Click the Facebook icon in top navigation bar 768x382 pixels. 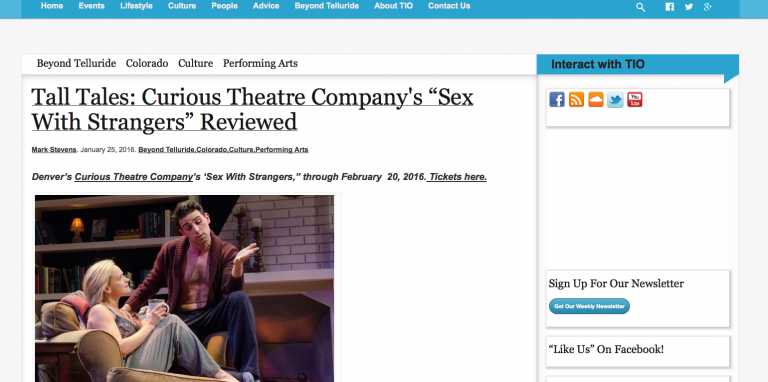(x=670, y=6)
